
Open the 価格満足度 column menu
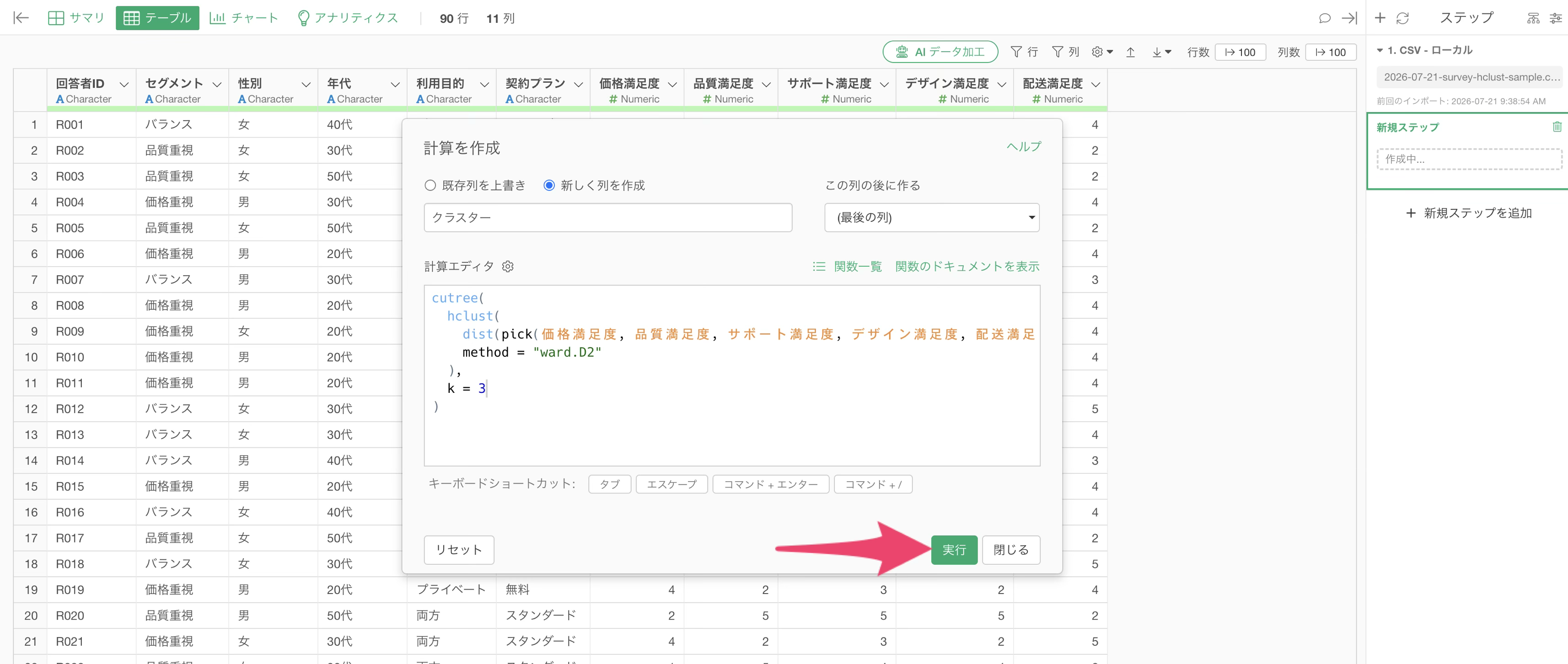pyautogui.click(x=672, y=84)
